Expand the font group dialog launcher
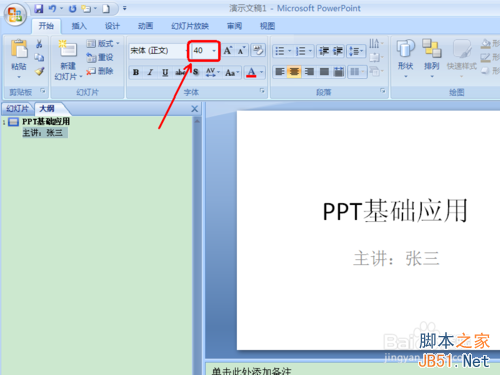 click(262, 91)
